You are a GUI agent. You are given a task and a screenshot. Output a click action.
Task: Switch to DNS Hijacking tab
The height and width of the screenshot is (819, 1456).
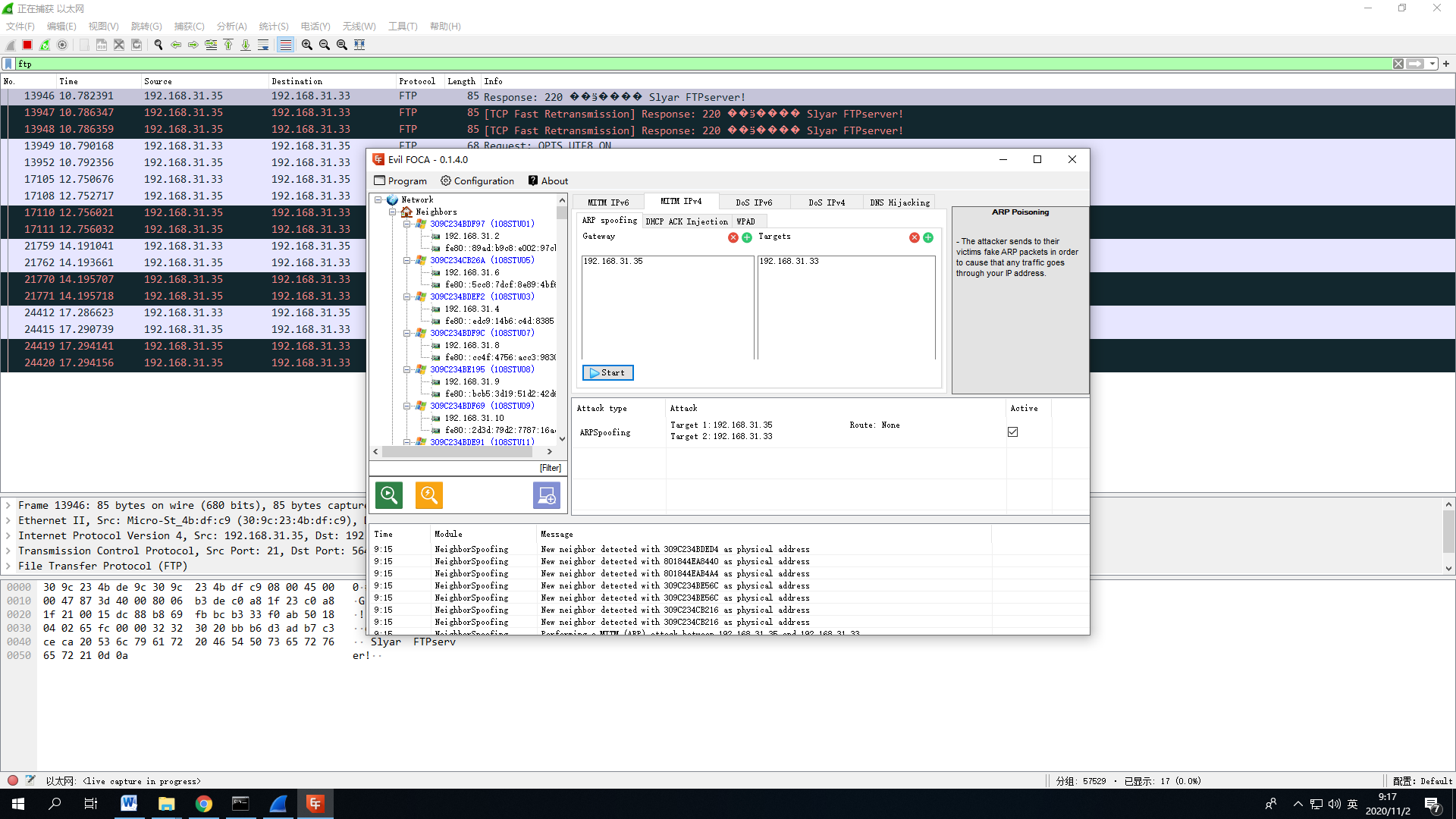(899, 202)
